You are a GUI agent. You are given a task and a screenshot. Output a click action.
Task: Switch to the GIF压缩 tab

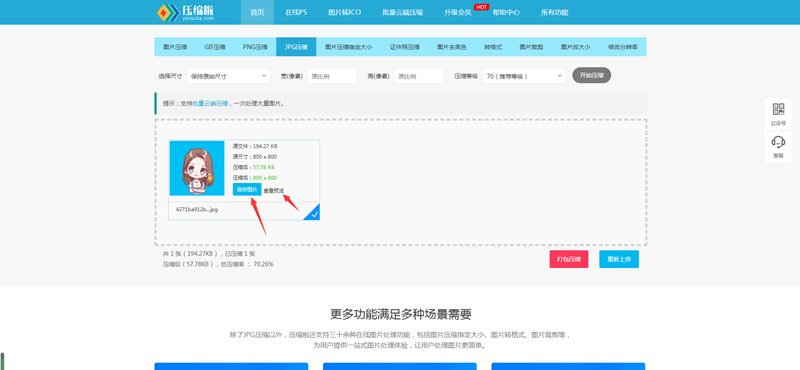pos(215,47)
